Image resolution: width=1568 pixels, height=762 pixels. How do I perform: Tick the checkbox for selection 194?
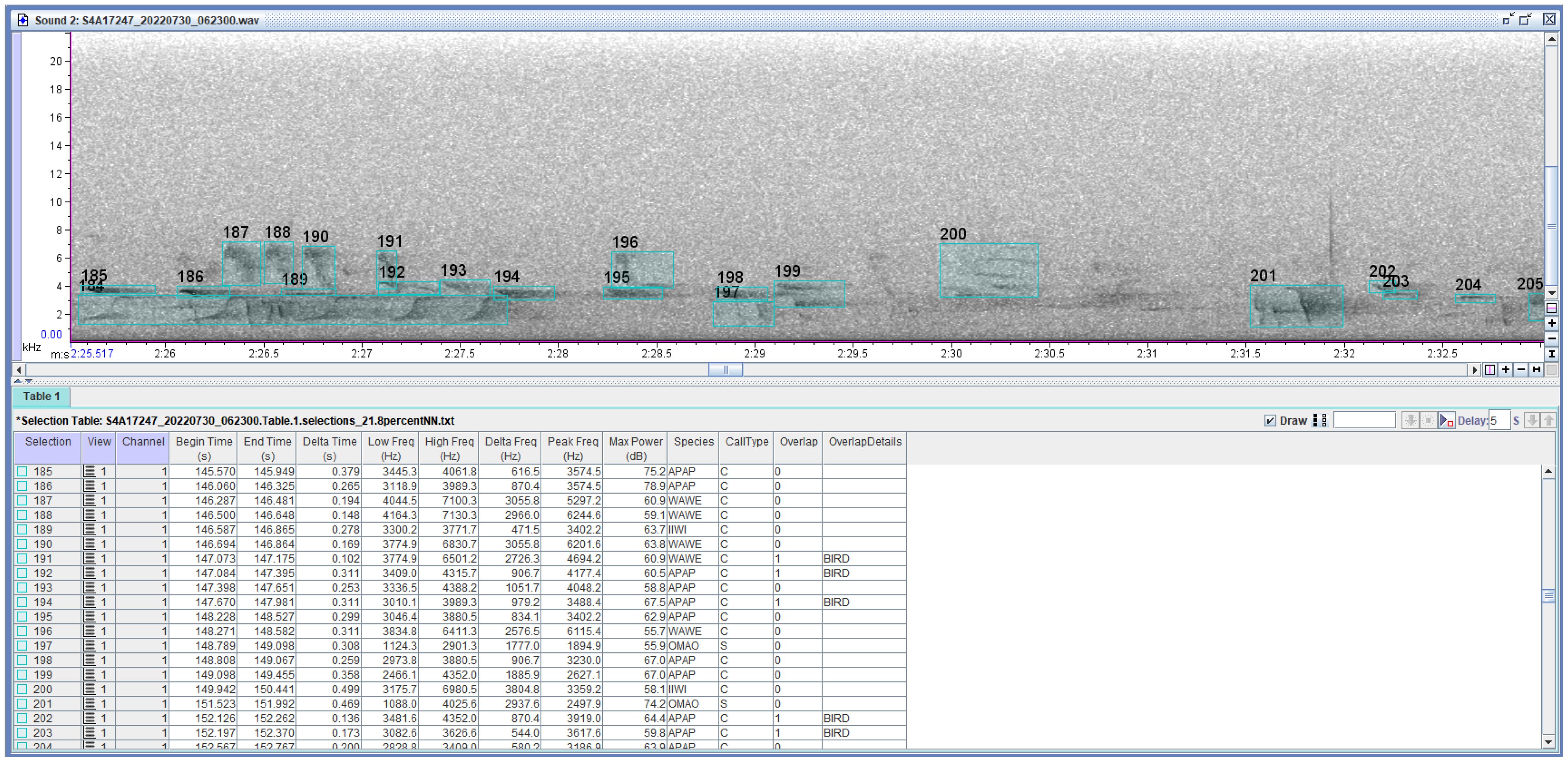(x=23, y=602)
